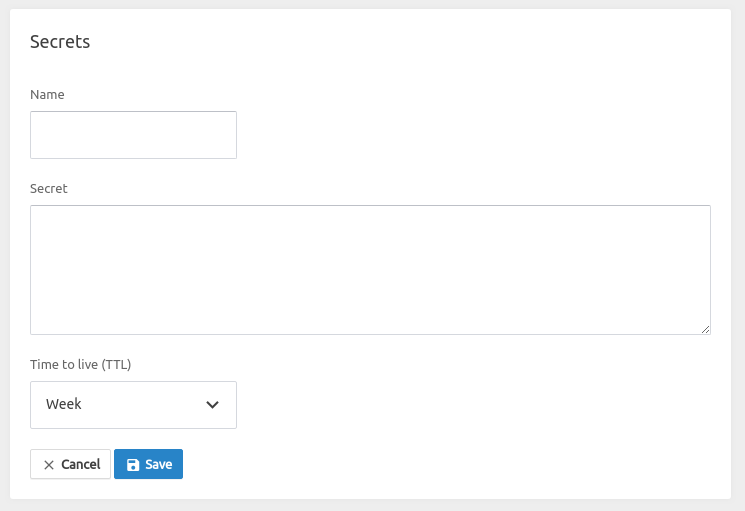The image size is (745, 511).
Task: Place cursor at top-left of Secret textarea
Action: [x=38, y=213]
